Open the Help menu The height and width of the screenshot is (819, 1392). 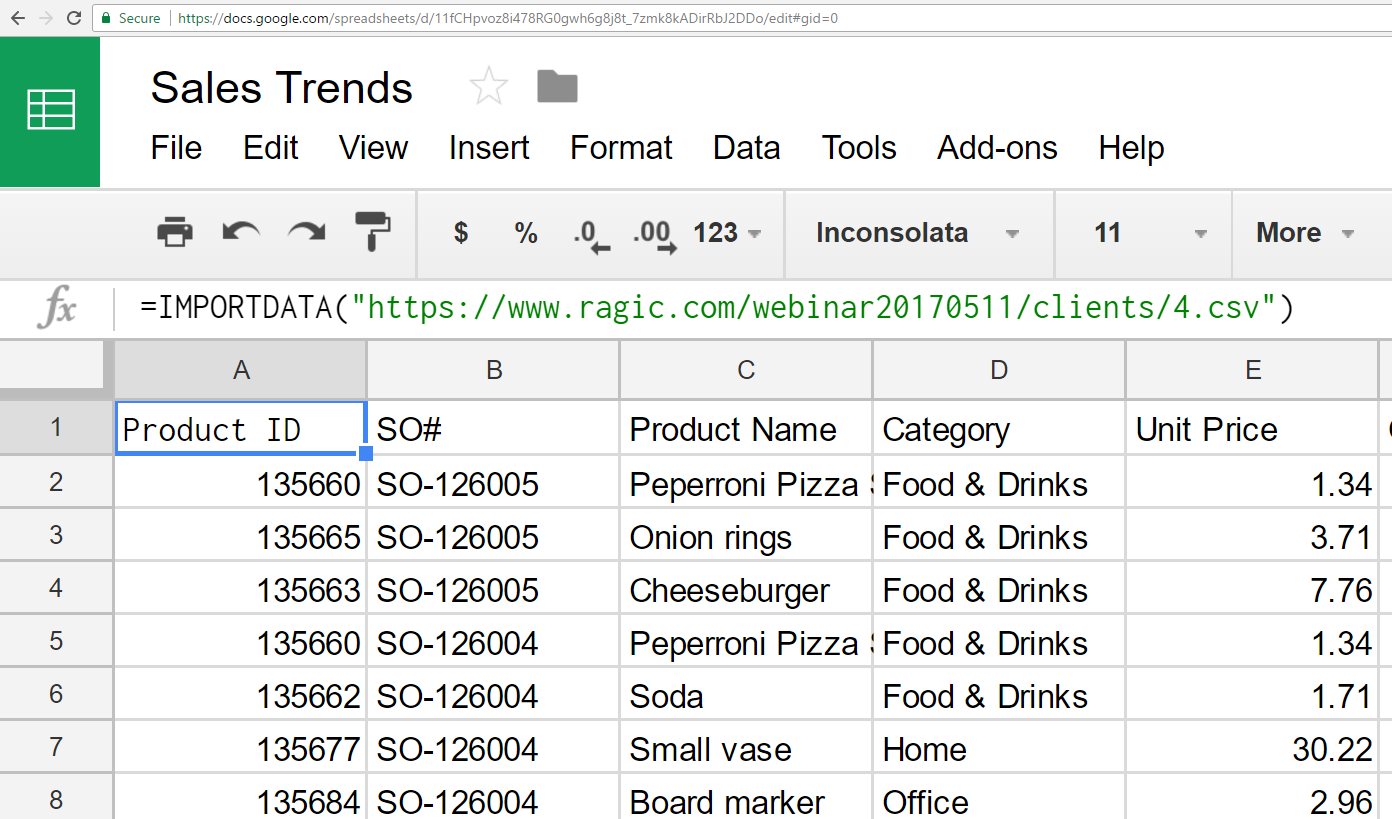point(1131,148)
